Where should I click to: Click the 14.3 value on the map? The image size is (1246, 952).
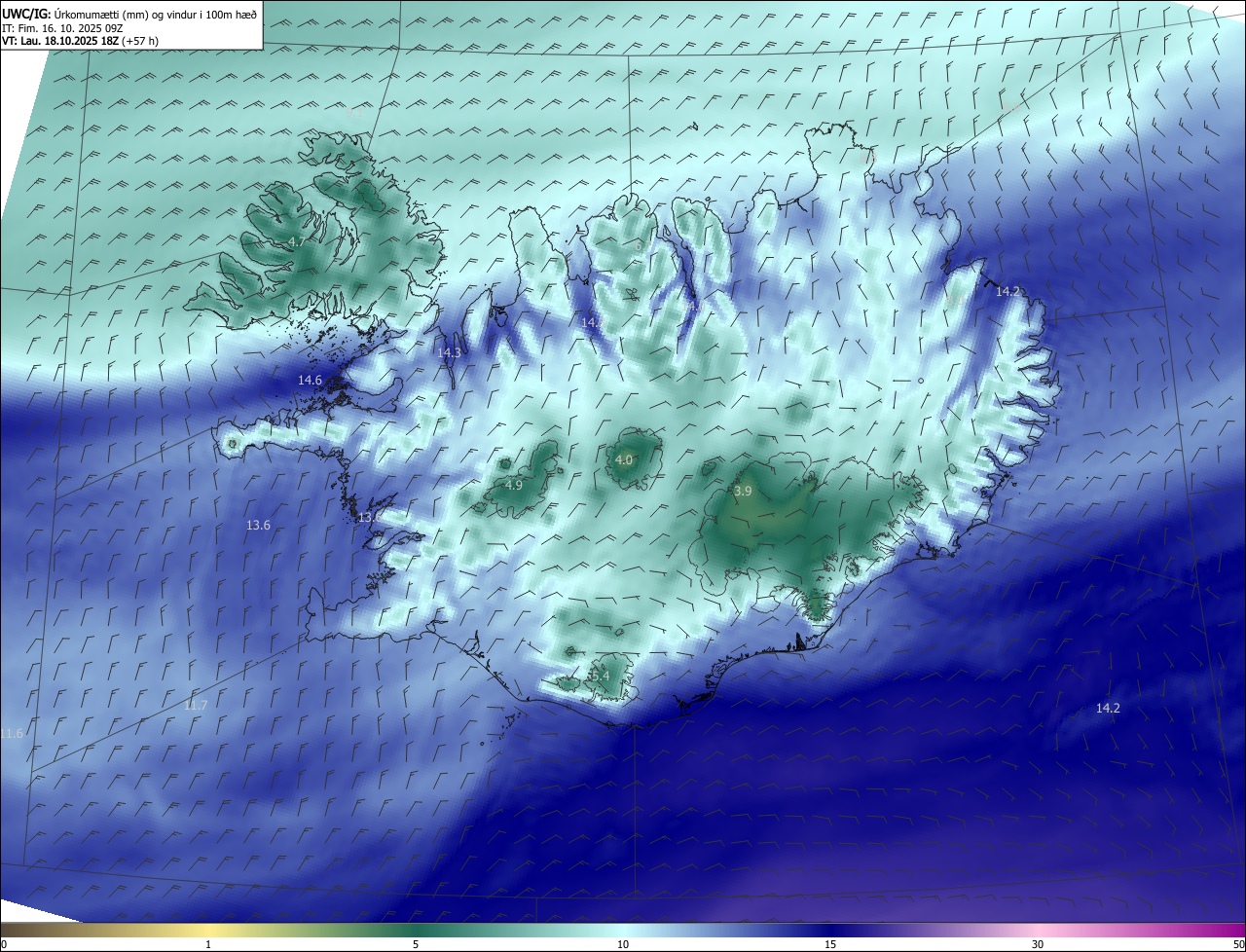click(449, 352)
